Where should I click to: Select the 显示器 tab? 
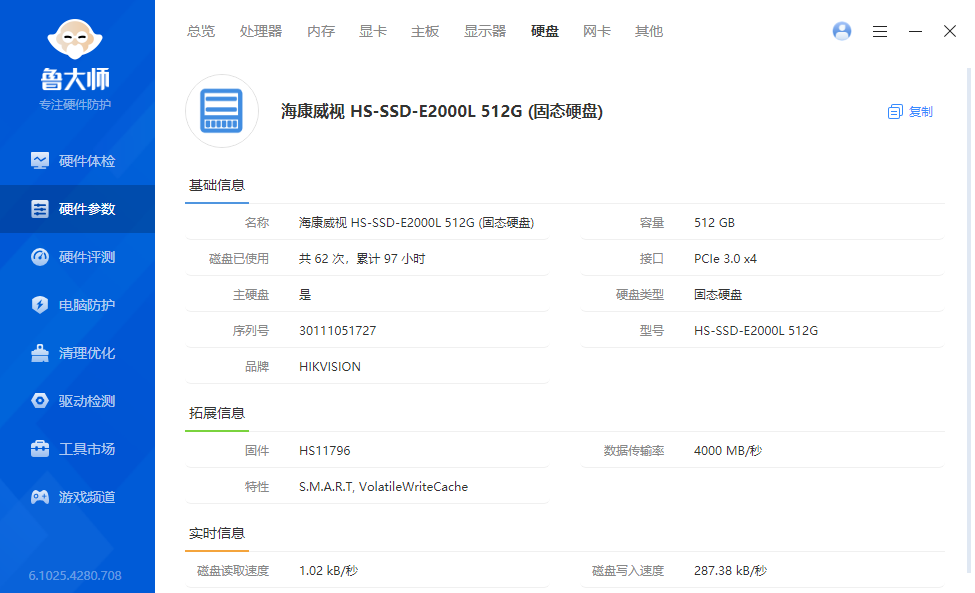[485, 31]
